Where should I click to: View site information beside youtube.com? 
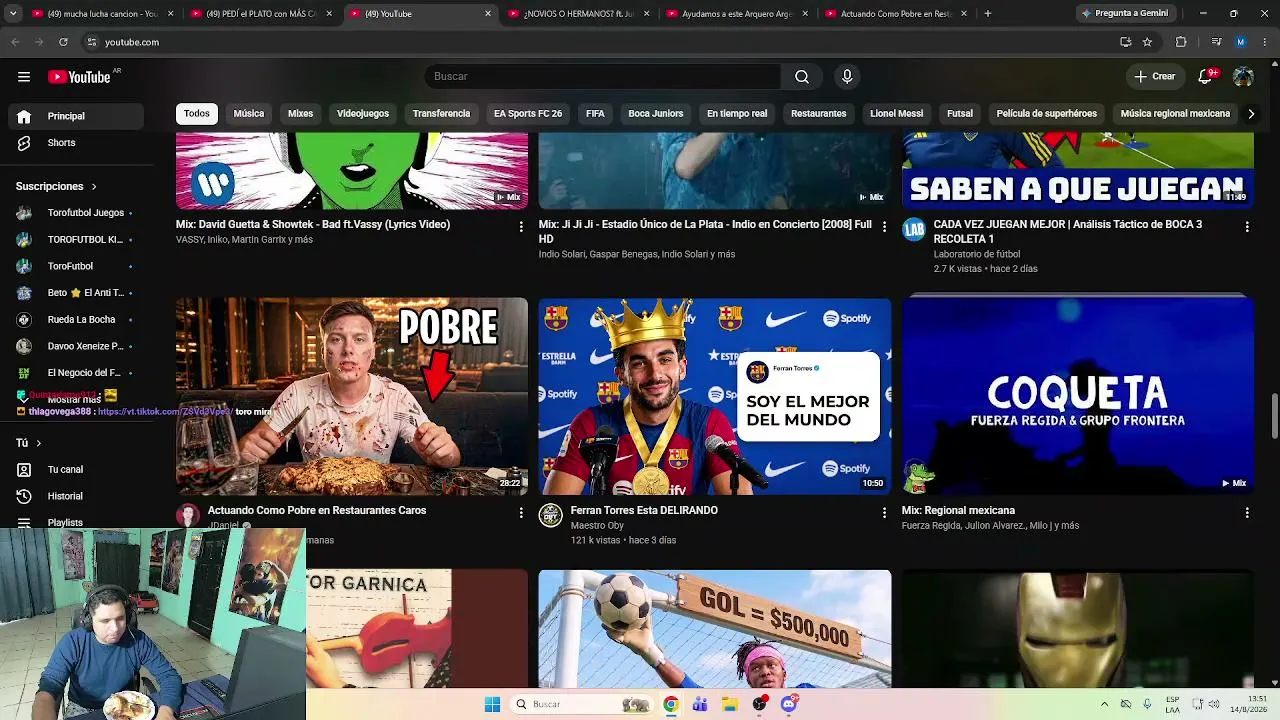pyautogui.click(x=91, y=42)
